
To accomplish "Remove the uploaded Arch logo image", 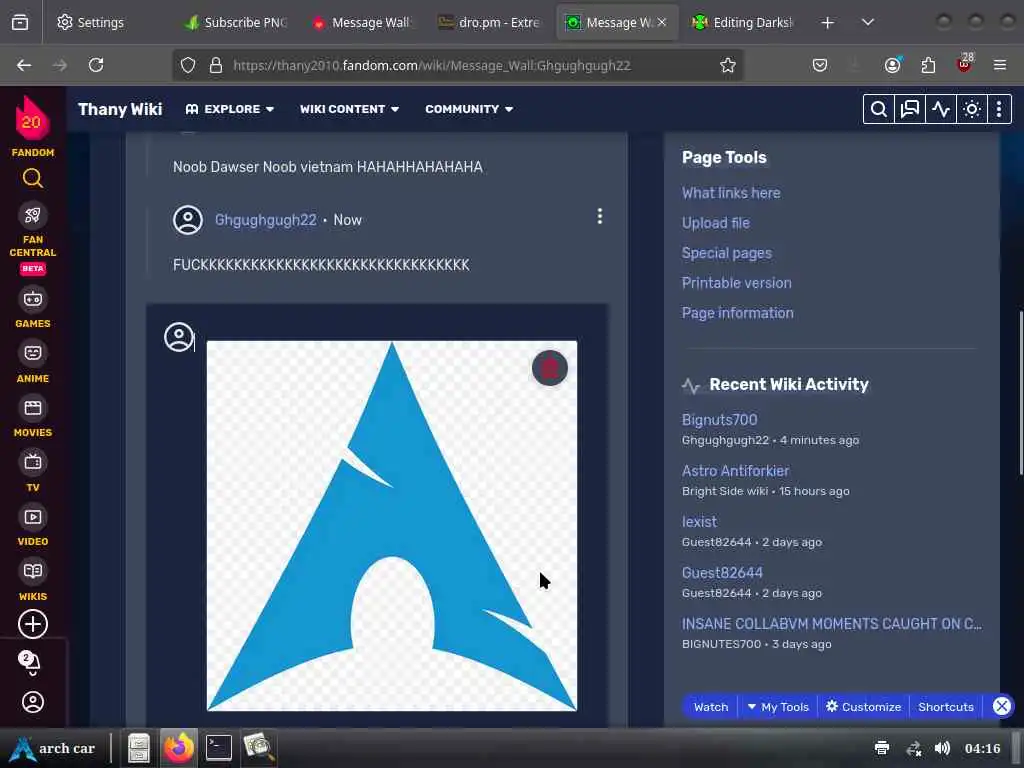I will coord(550,368).
